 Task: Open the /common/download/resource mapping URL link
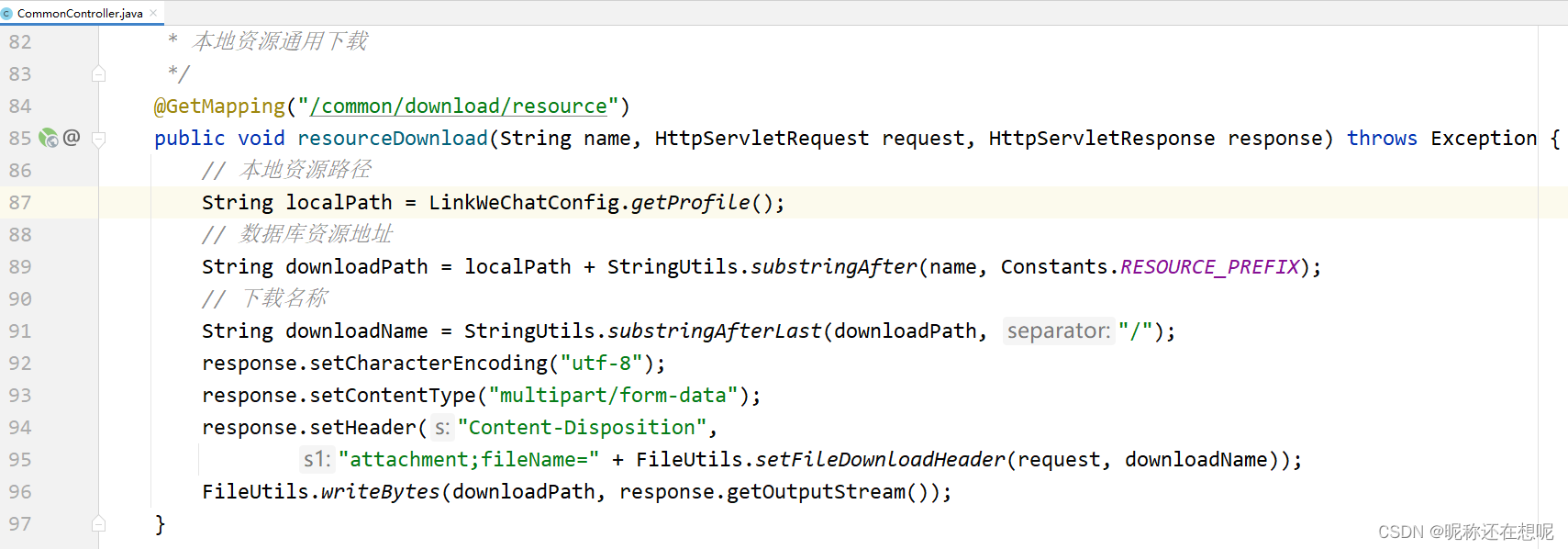point(459,106)
